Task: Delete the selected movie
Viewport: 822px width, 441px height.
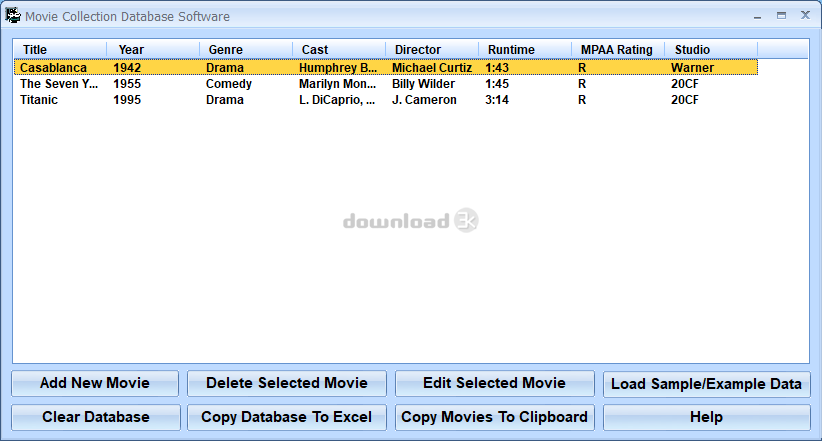Action: pos(287,383)
